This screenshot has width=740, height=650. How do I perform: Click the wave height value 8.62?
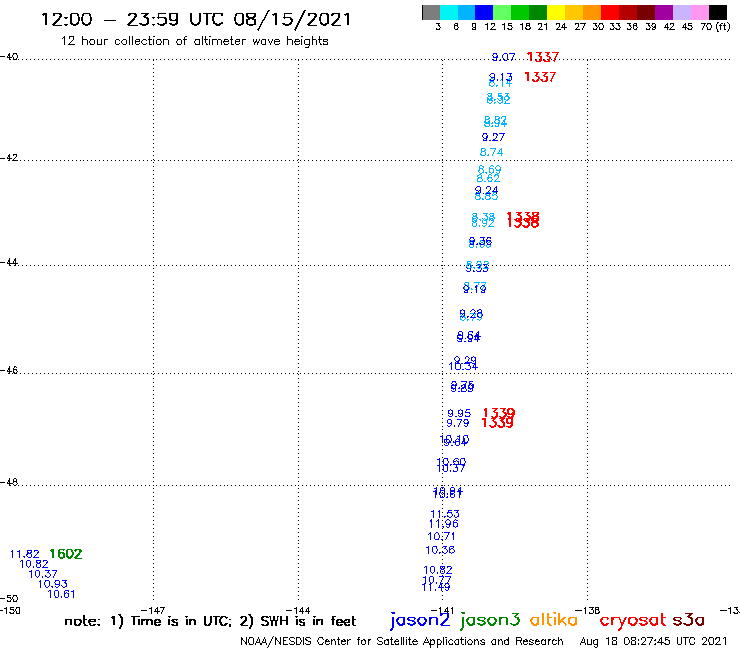(488, 178)
